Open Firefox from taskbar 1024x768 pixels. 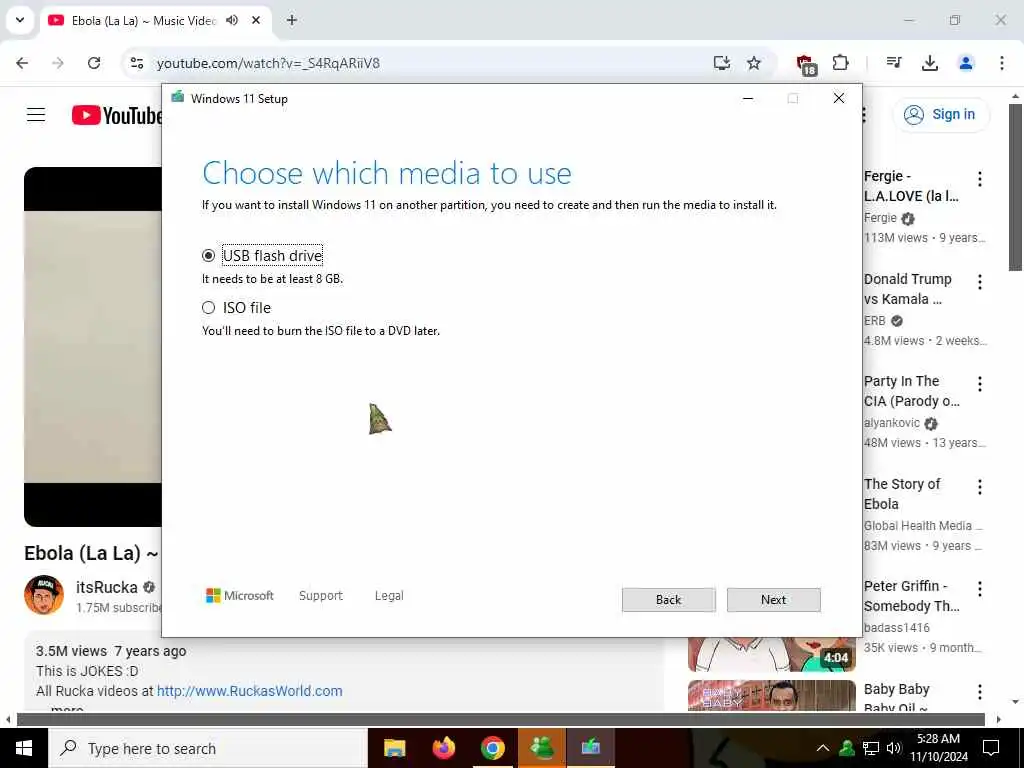(444, 748)
